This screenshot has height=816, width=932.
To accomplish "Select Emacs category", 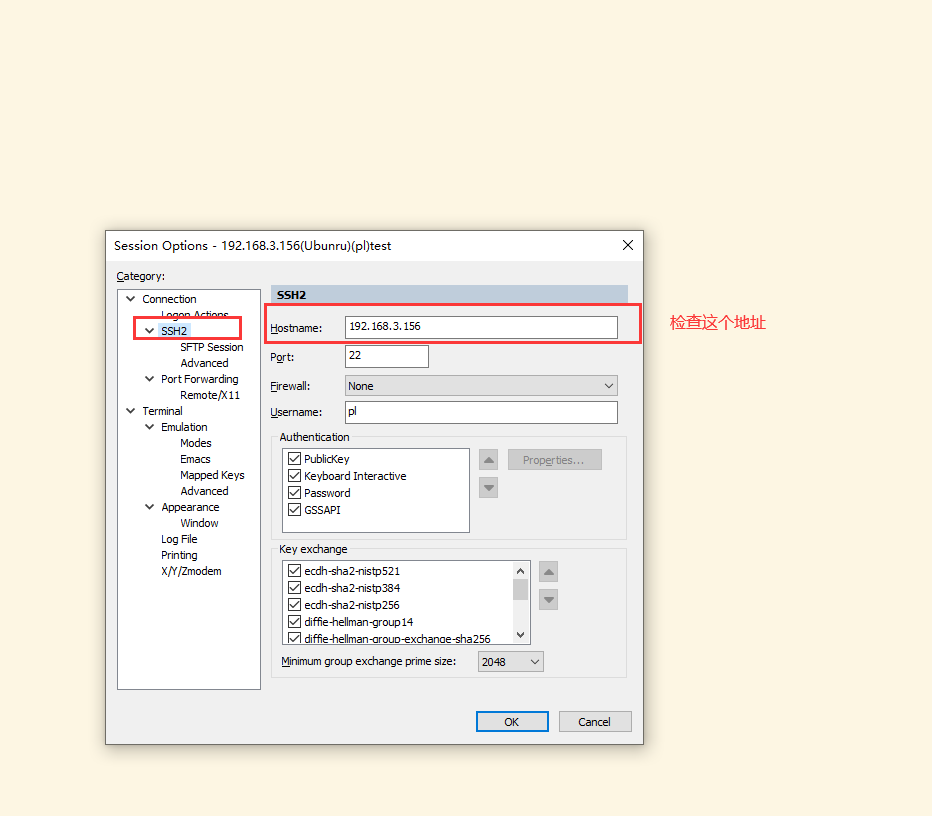I will point(195,459).
